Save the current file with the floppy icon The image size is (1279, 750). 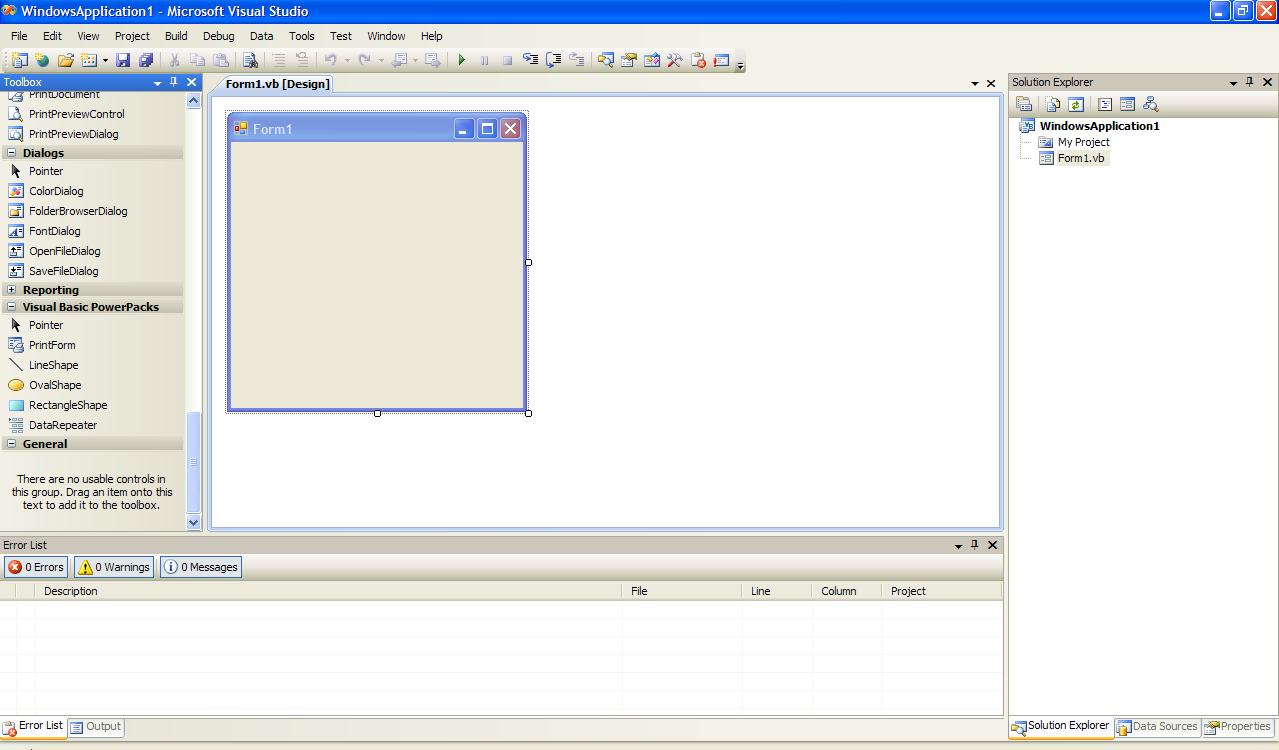(x=123, y=60)
